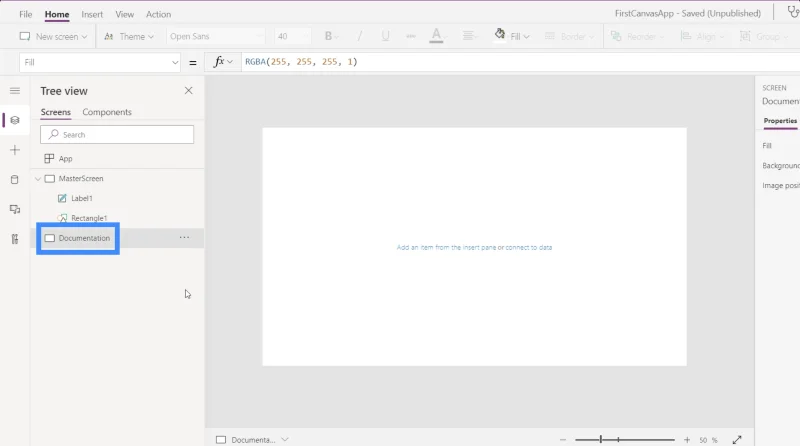Screen dimensions: 800x446
Task: Open the text alignment options
Action: point(469,36)
